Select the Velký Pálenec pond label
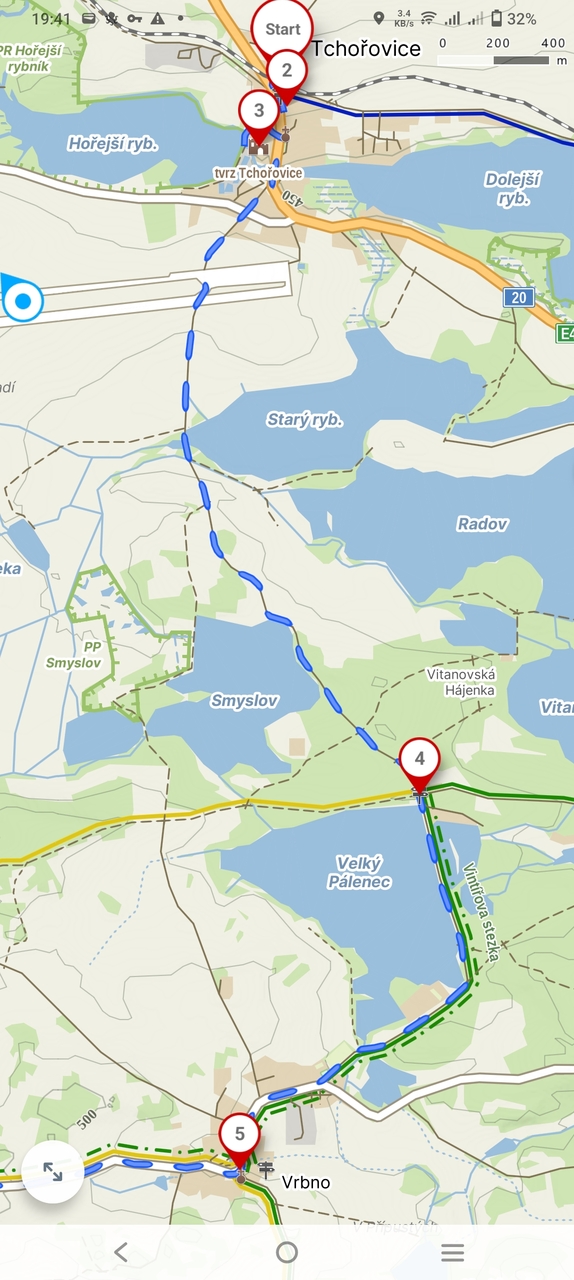The height and width of the screenshot is (1280, 574). pyautogui.click(x=359, y=872)
